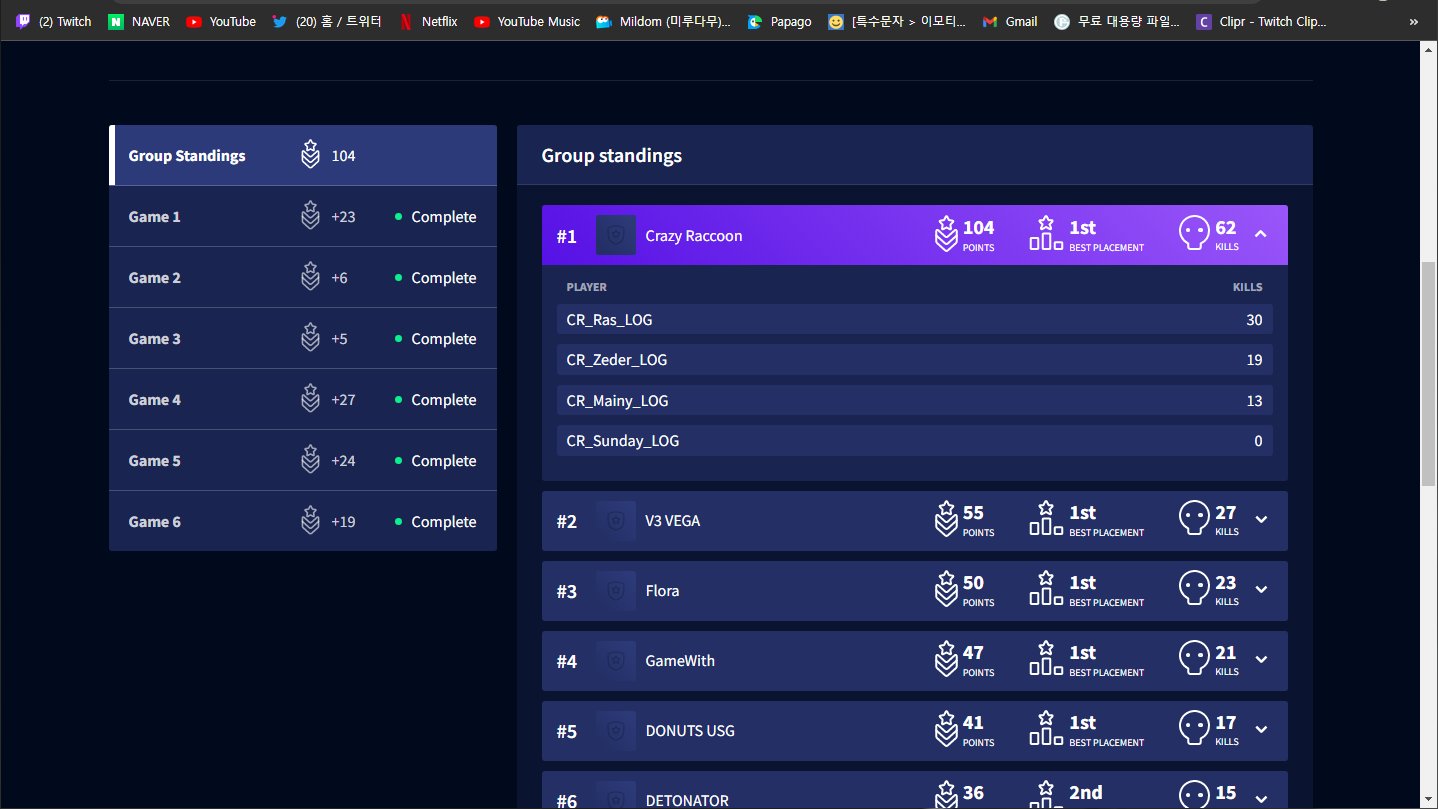The height and width of the screenshot is (809, 1438).
Task: Select the CR_Ras_LOG player row
Action: [x=915, y=320]
